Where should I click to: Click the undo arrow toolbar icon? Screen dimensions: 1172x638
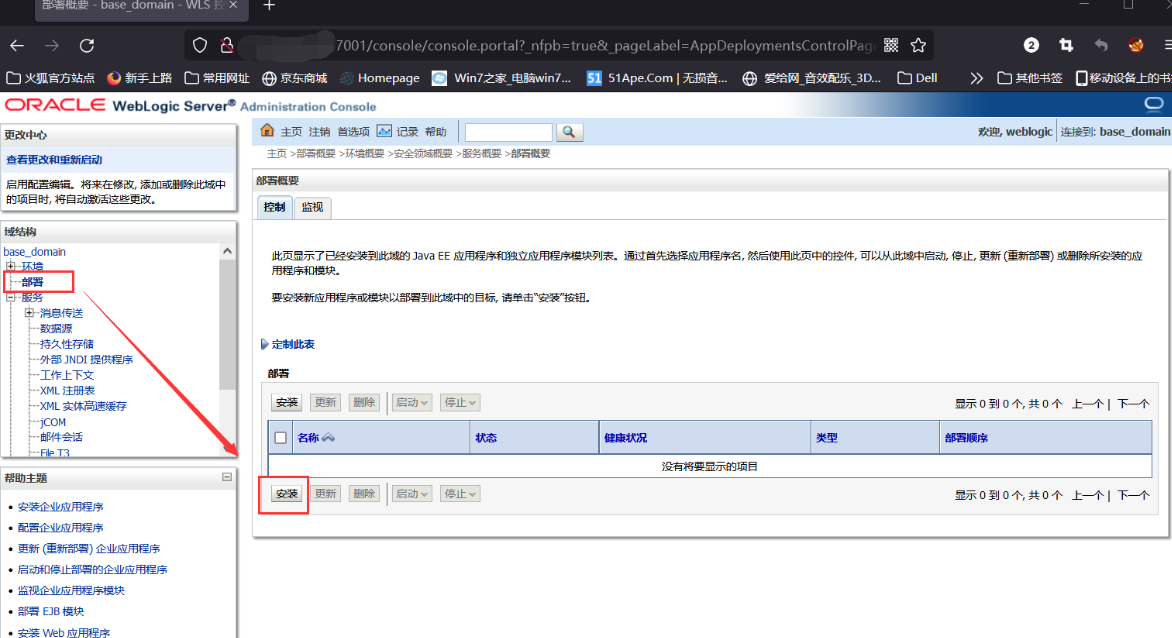click(x=1101, y=46)
